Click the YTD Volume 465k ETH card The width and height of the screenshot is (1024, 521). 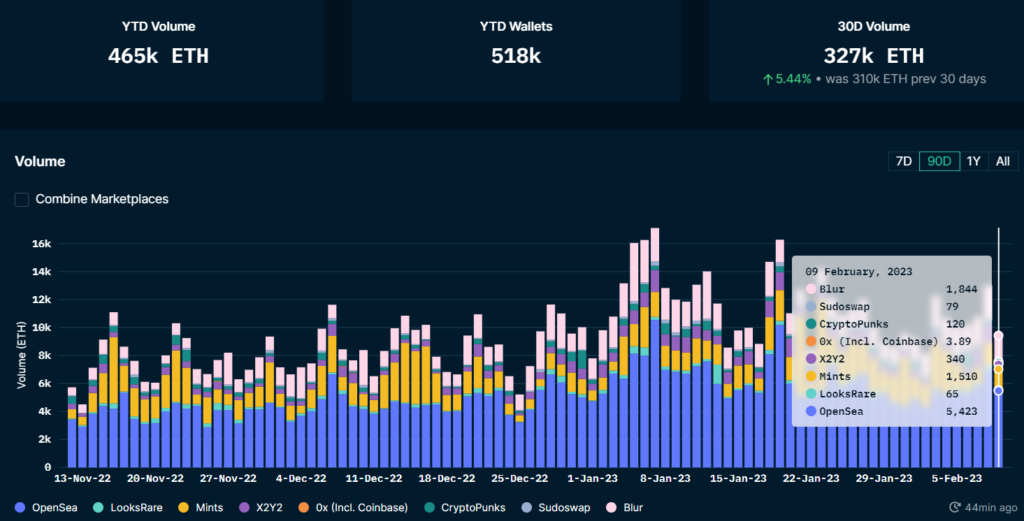[158, 48]
